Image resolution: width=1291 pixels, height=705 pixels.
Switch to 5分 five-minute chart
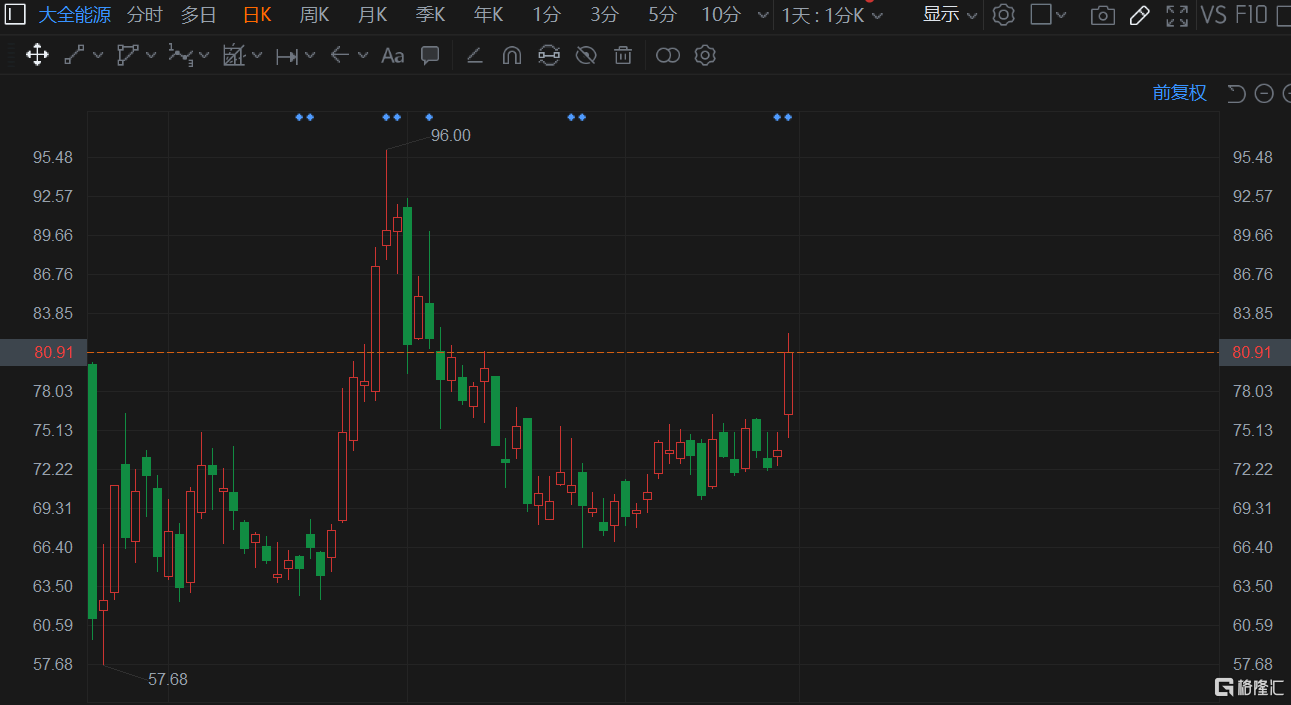tap(662, 15)
